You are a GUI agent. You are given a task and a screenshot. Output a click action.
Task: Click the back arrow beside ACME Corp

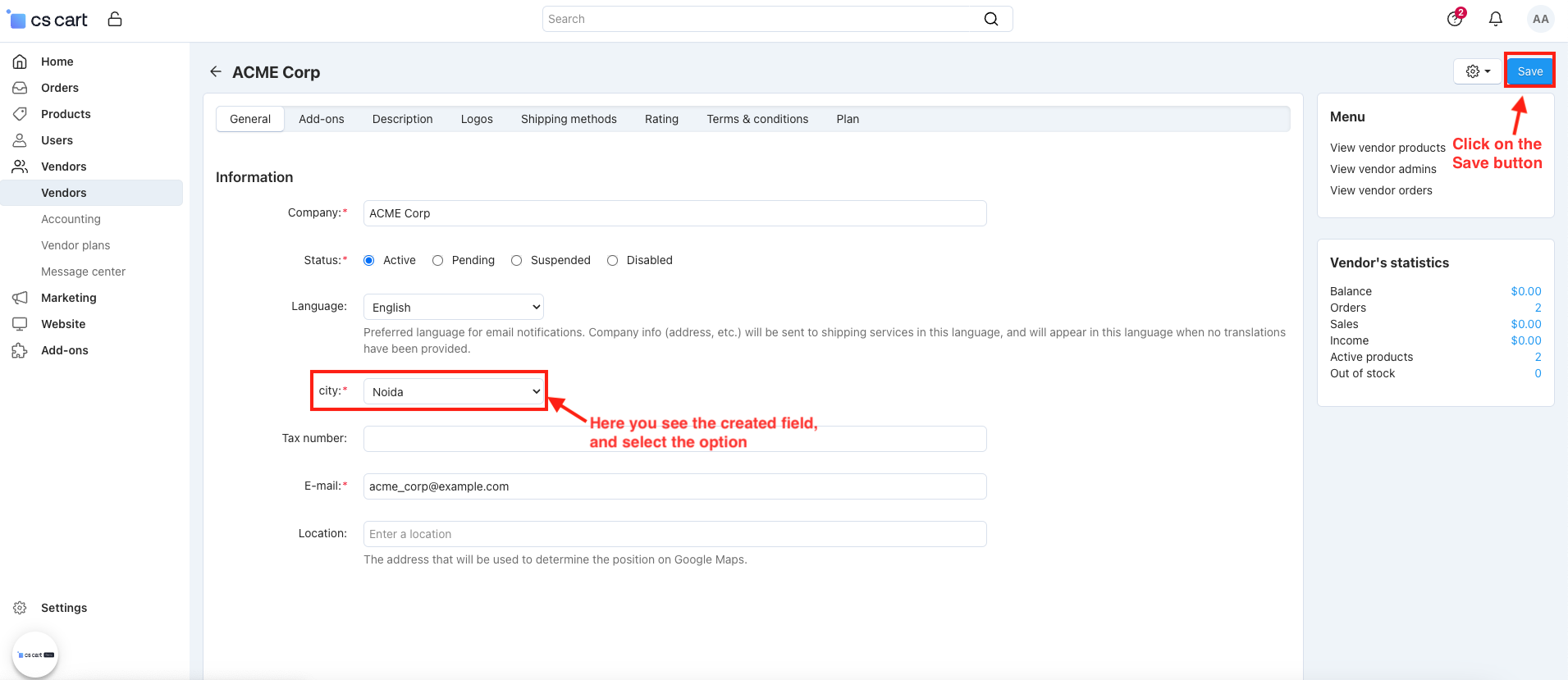(x=216, y=71)
